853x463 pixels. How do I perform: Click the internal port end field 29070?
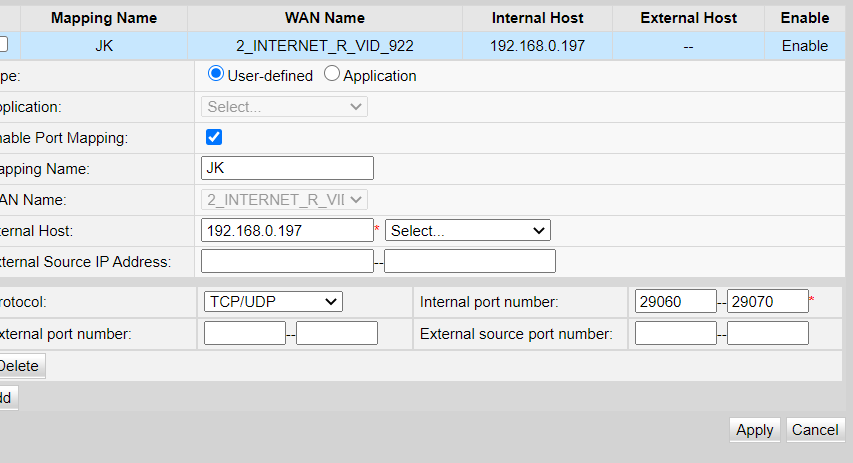click(767, 301)
